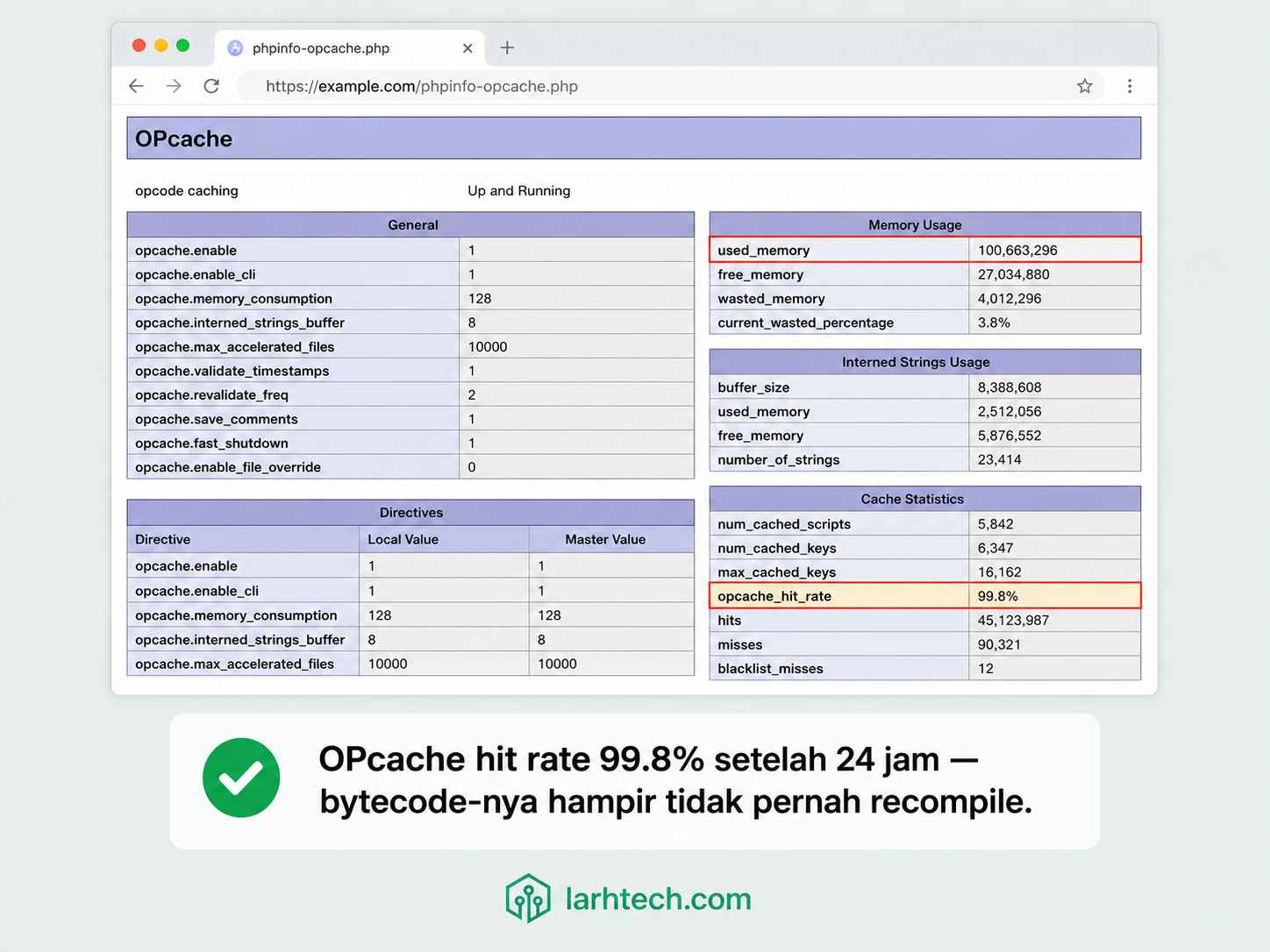The height and width of the screenshot is (952, 1270).
Task: Select the 'Up and Running' status text
Action: pos(518,191)
